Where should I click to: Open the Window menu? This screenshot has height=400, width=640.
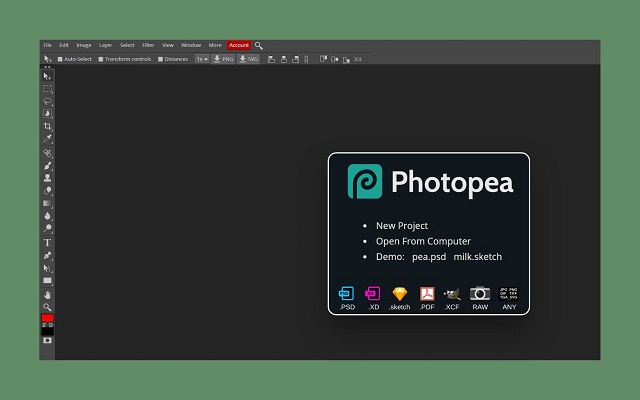pyautogui.click(x=191, y=45)
